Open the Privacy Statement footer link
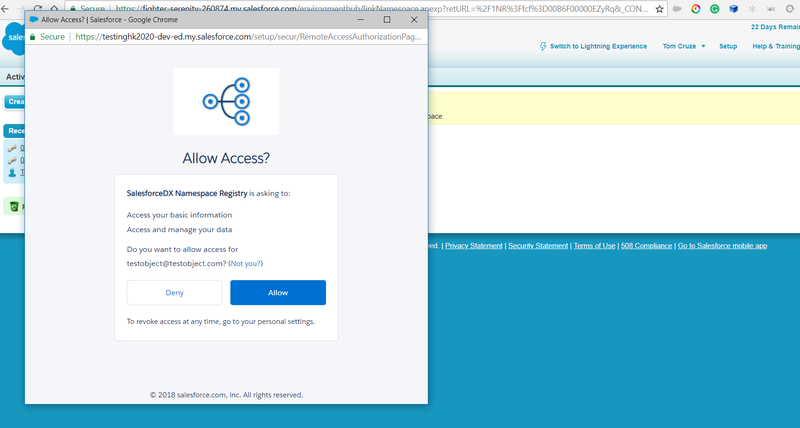This screenshot has height=428, width=800. coord(473,246)
